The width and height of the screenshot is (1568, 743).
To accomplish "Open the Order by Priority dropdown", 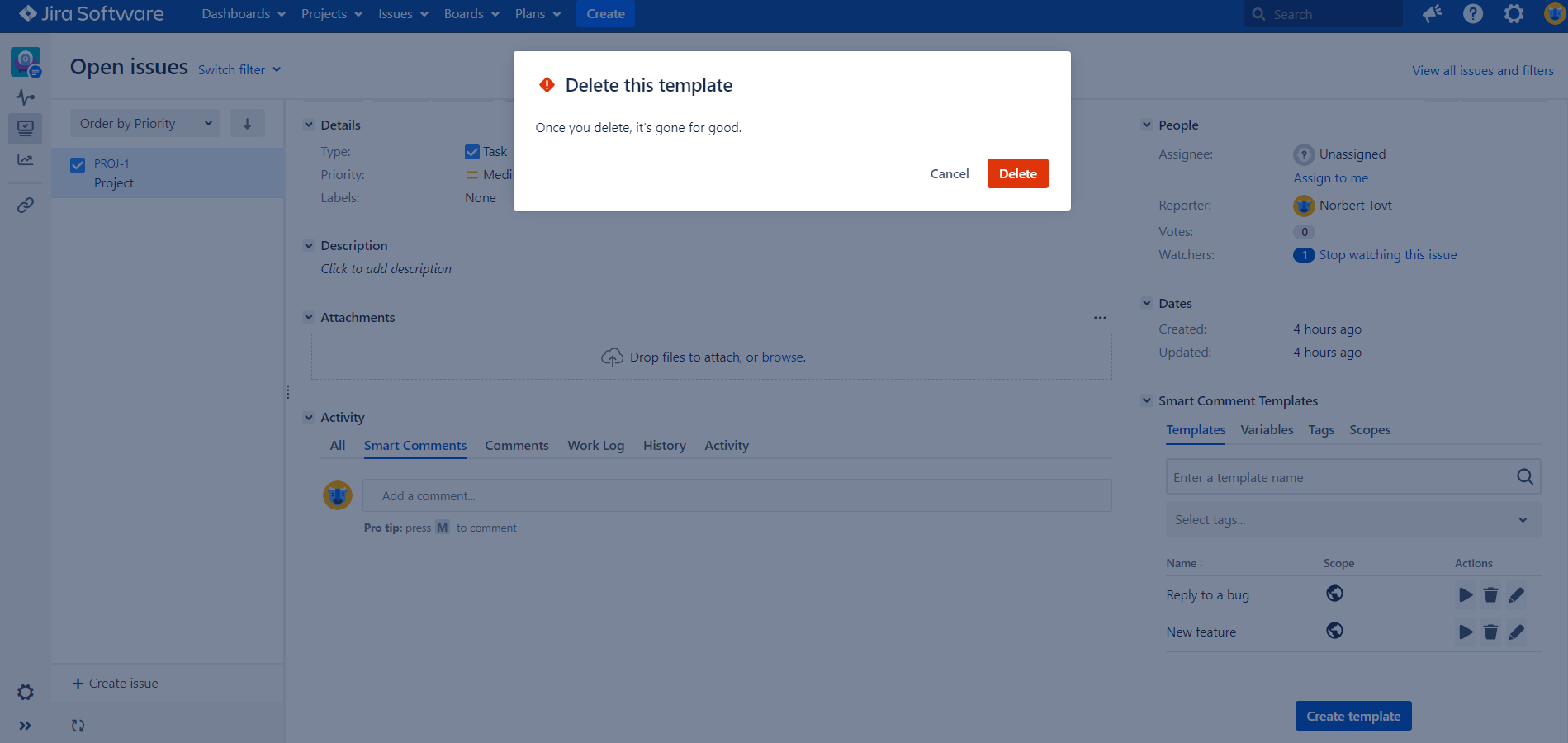I will [x=144, y=124].
